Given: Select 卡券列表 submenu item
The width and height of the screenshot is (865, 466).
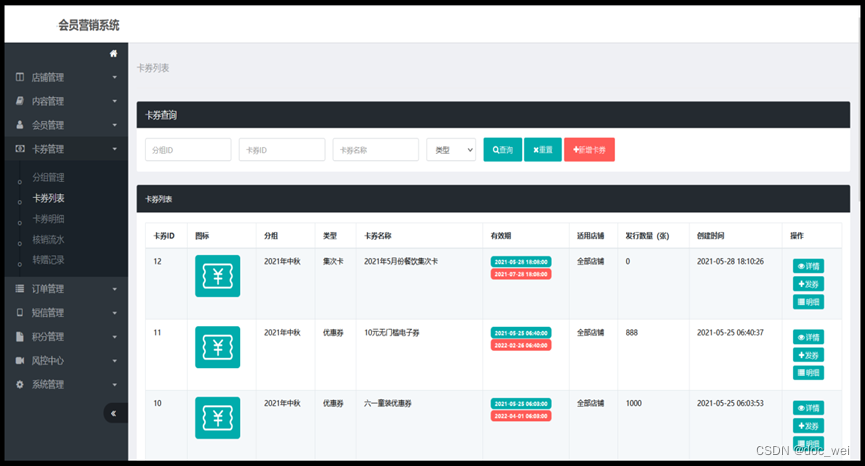Looking at the screenshot, I should pyautogui.click(x=49, y=198).
